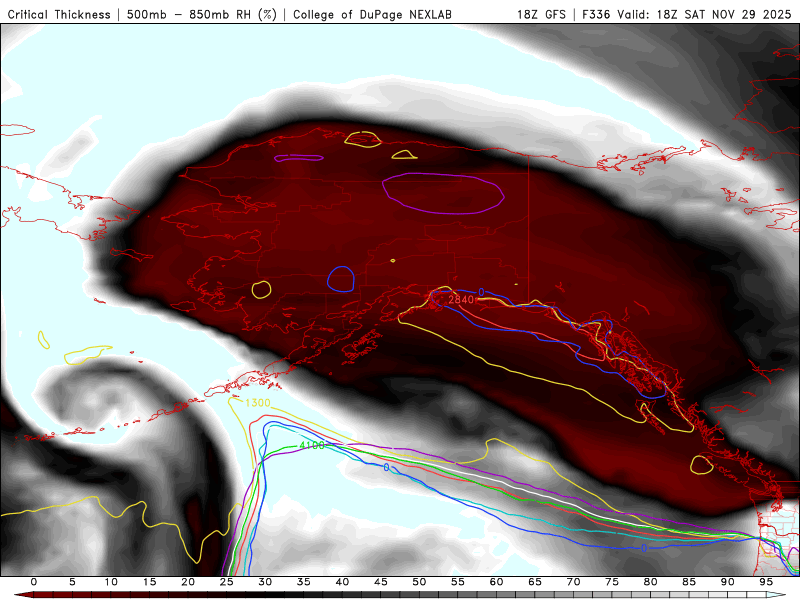Click the colorbar tick label "65"
The height and width of the screenshot is (600, 800).
point(535,582)
